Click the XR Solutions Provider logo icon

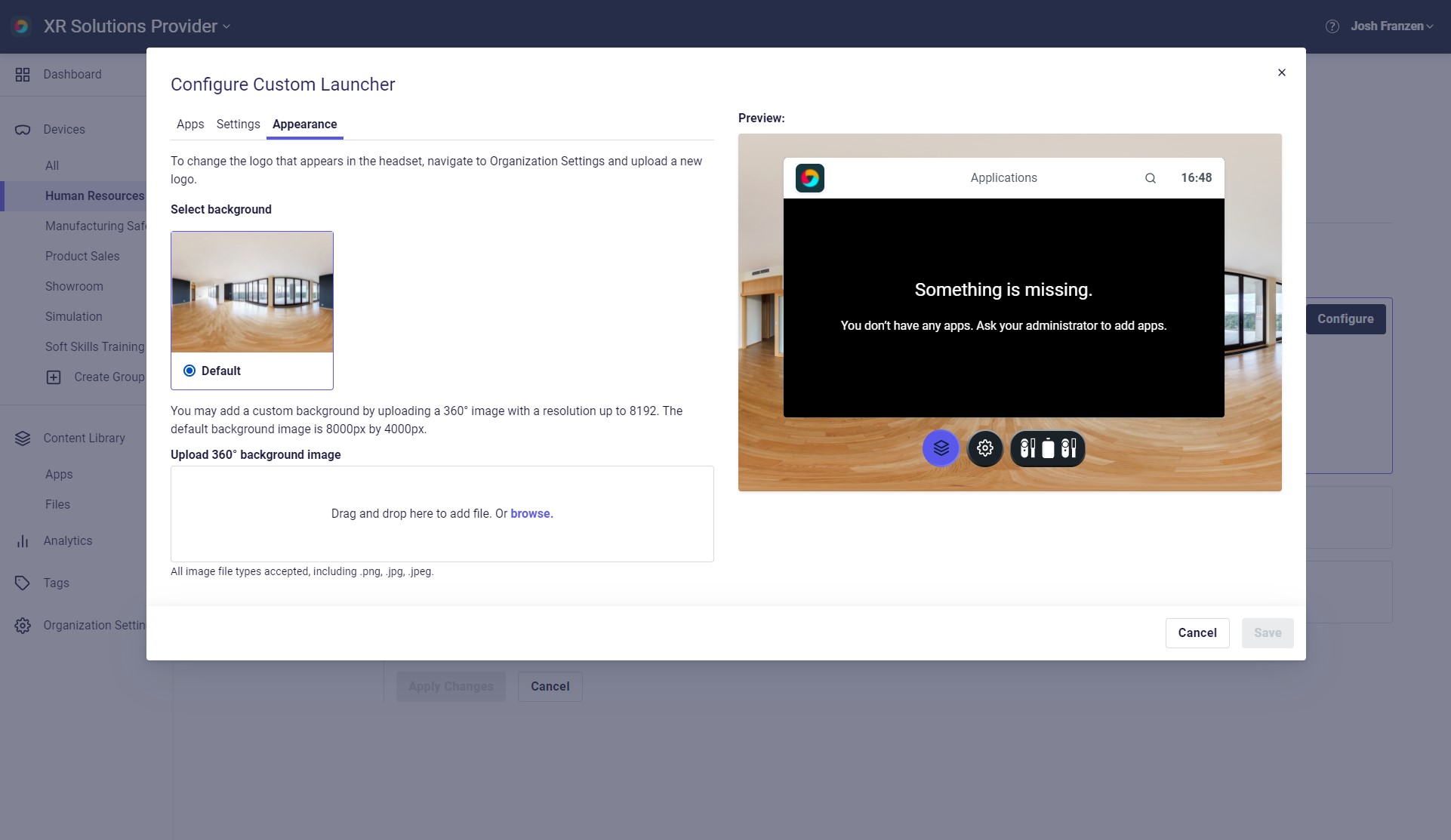coord(21,26)
